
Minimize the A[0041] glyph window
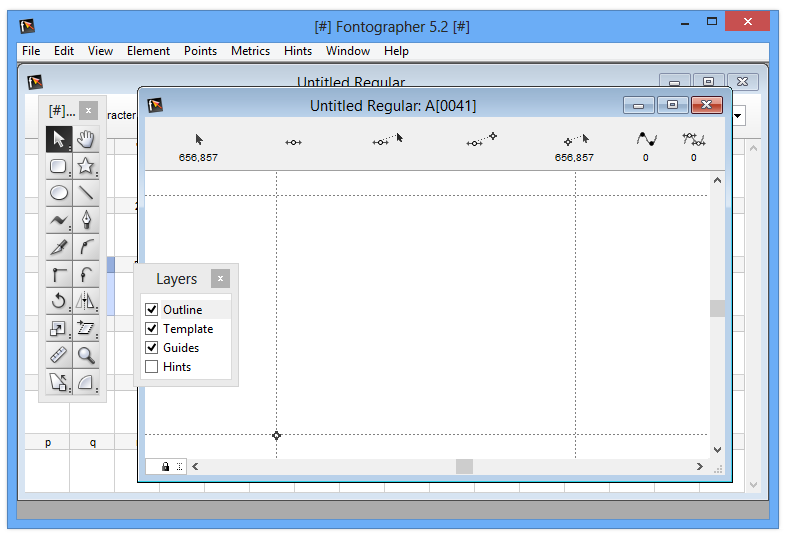point(639,105)
